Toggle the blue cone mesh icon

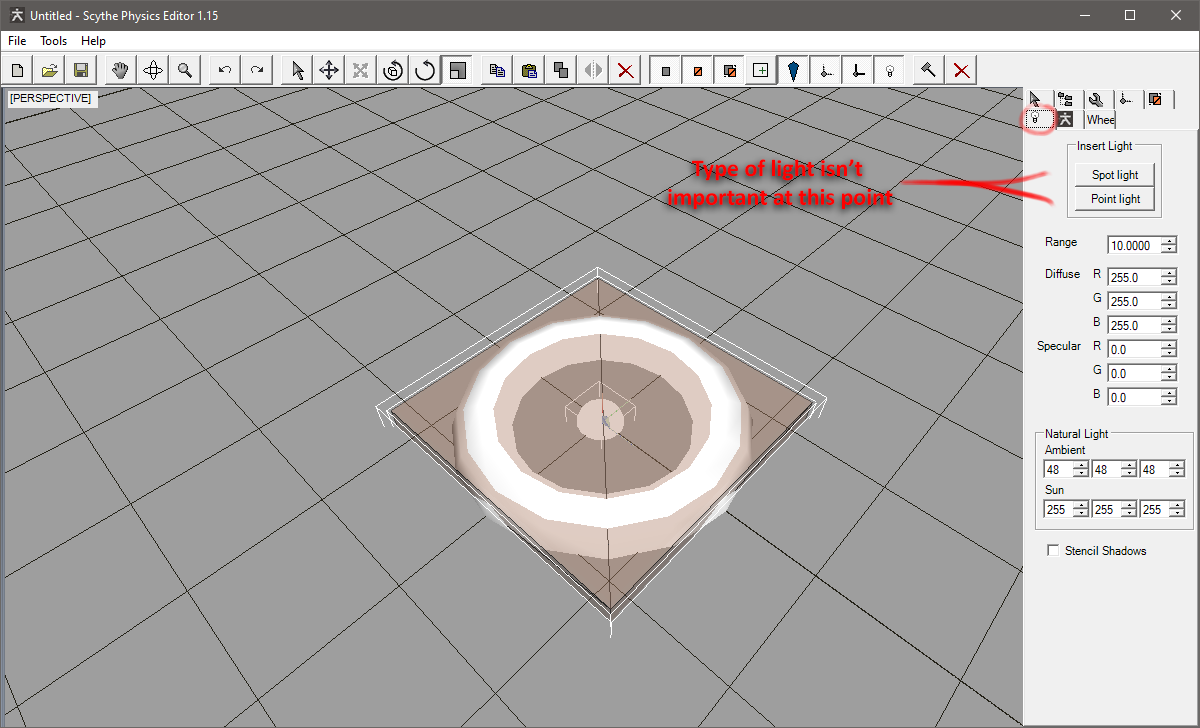point(793,70)
